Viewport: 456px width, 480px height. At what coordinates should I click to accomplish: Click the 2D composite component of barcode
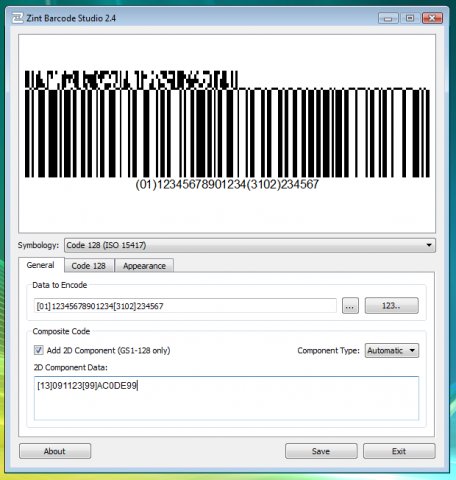(131, 80)
